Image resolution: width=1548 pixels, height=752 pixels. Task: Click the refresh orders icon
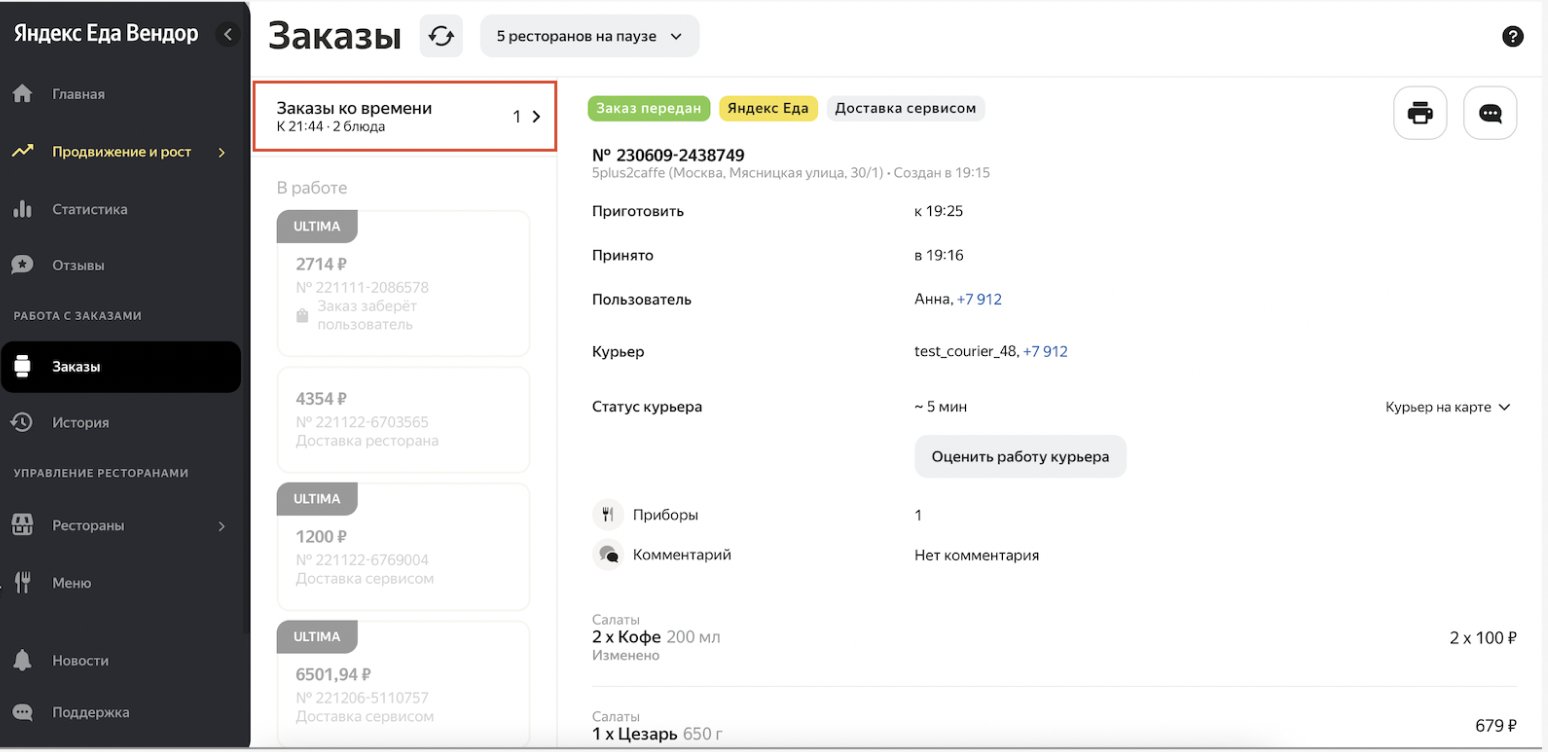coord(441,37)
